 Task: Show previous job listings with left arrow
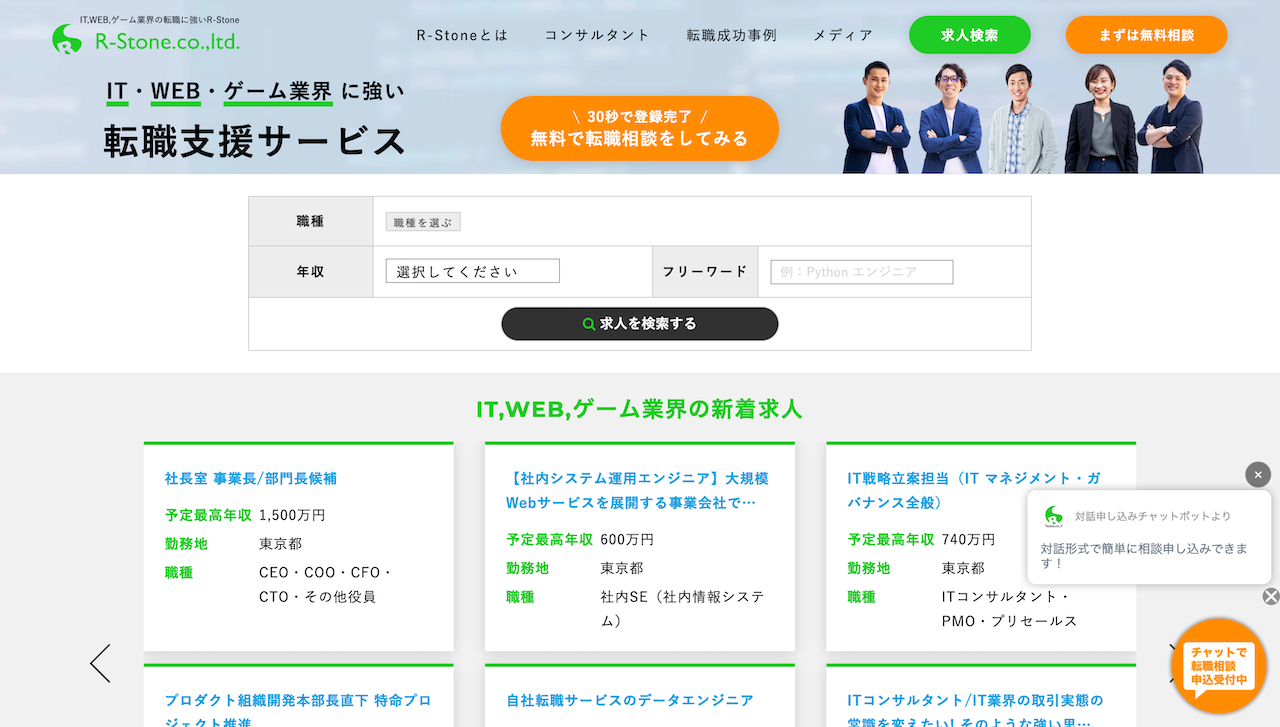coord(100,663)
